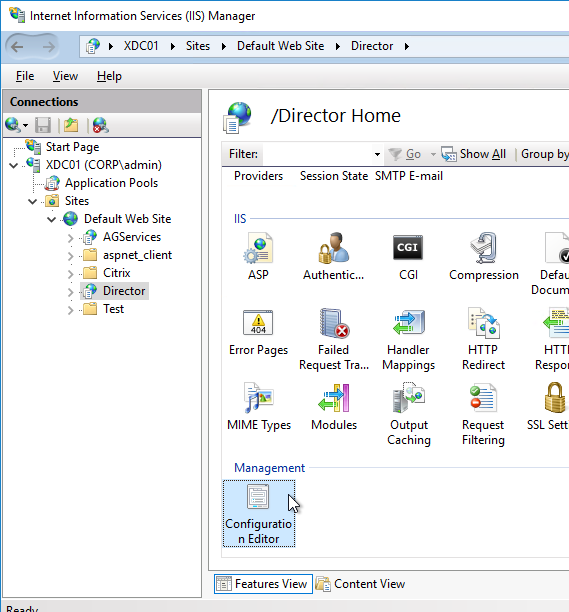Screen dimensions: 569x612
Task: Click in the Filter text field
Action: pos(317,154)
